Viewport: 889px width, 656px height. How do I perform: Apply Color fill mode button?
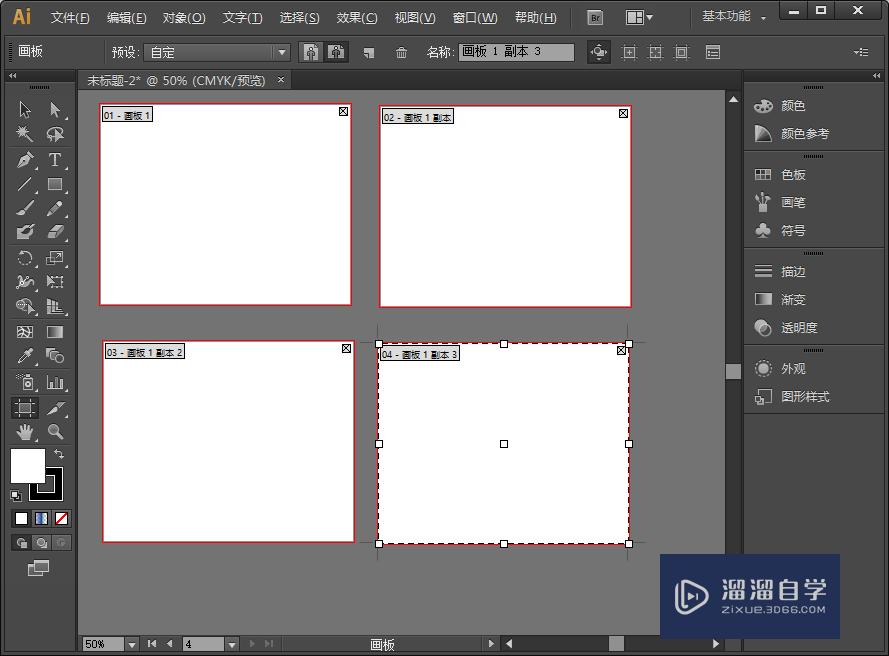[22, 518]
